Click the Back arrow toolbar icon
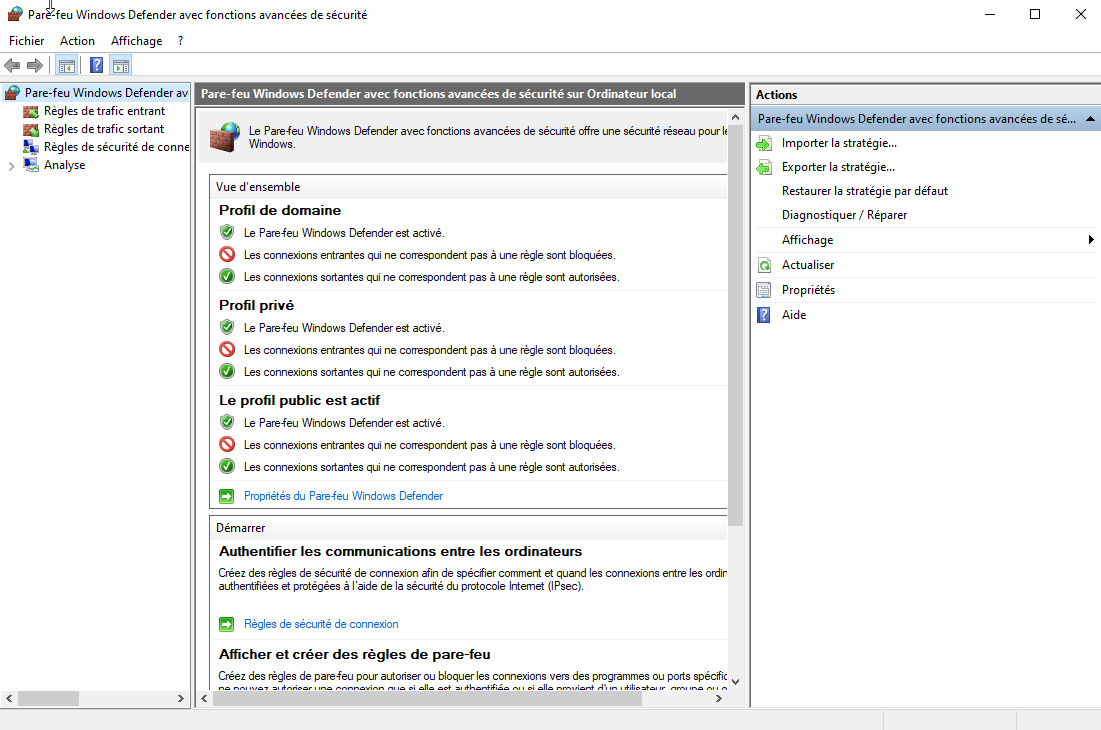 point(12,66)
